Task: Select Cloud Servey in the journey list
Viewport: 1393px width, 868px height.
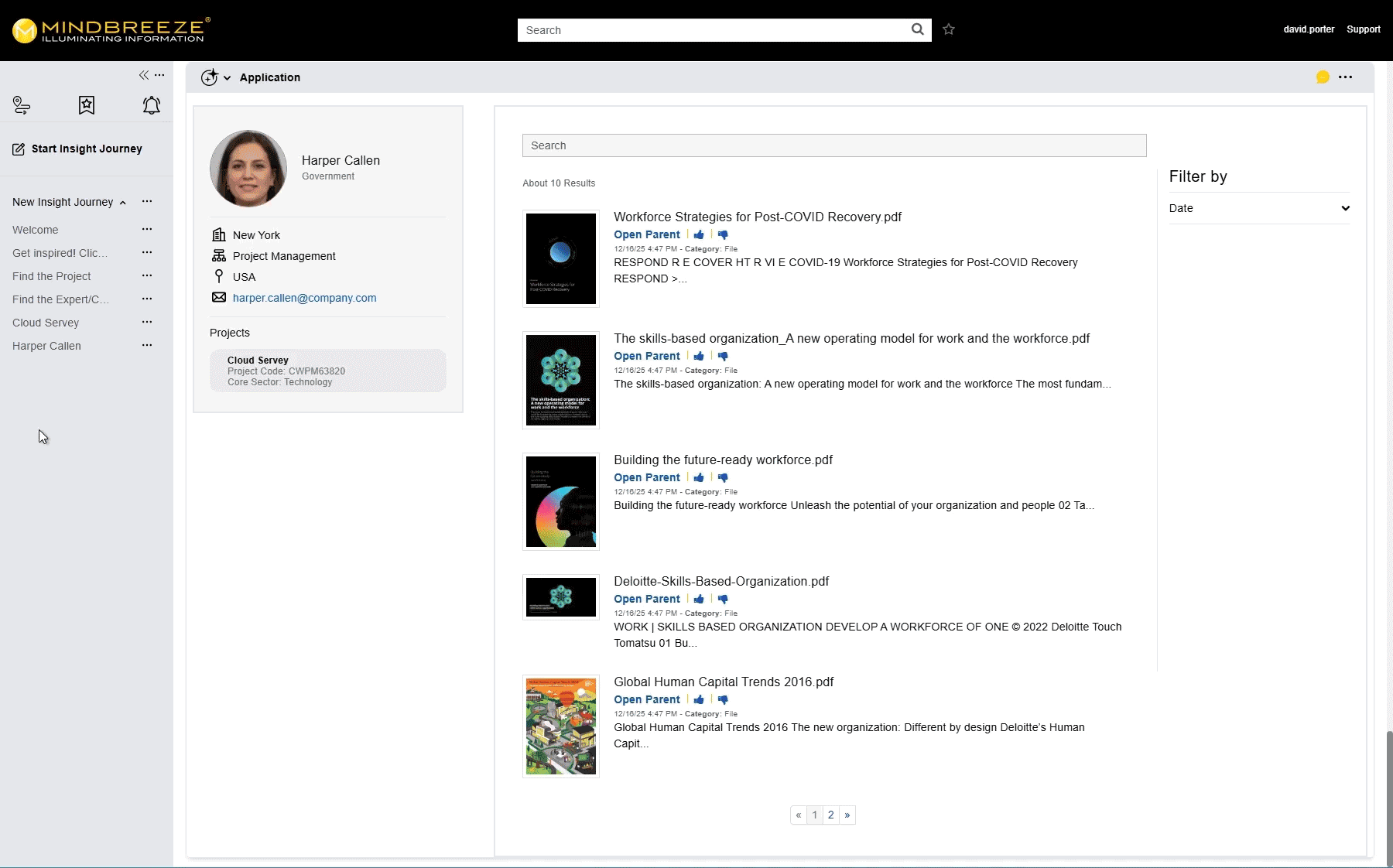Action: click(x=46, y=323)
